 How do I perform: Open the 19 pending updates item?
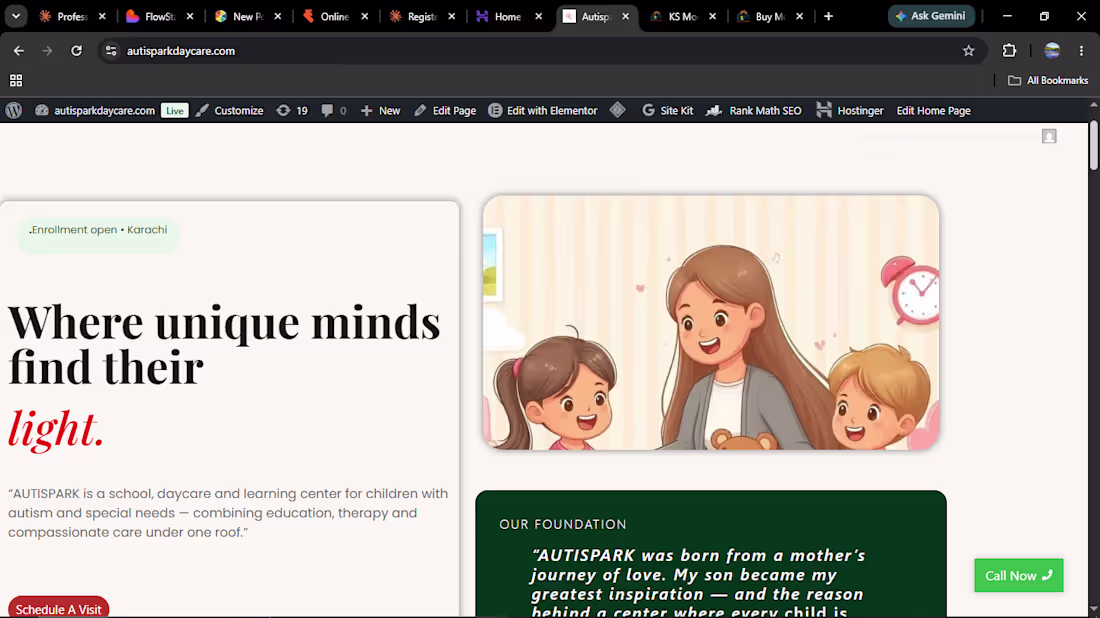click(x=292, y=110)
